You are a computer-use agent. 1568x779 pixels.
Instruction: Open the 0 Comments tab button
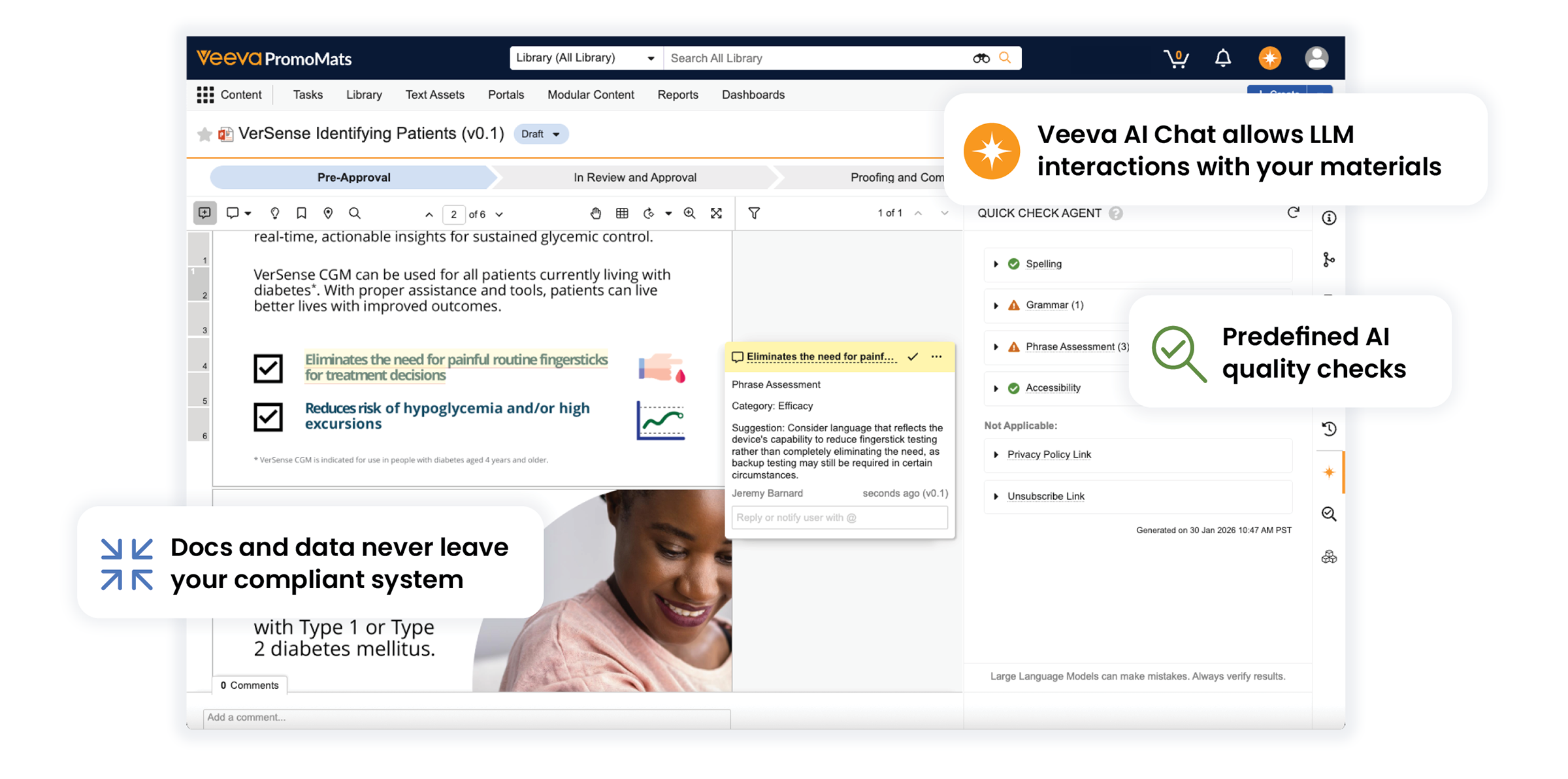pos(250,685)
